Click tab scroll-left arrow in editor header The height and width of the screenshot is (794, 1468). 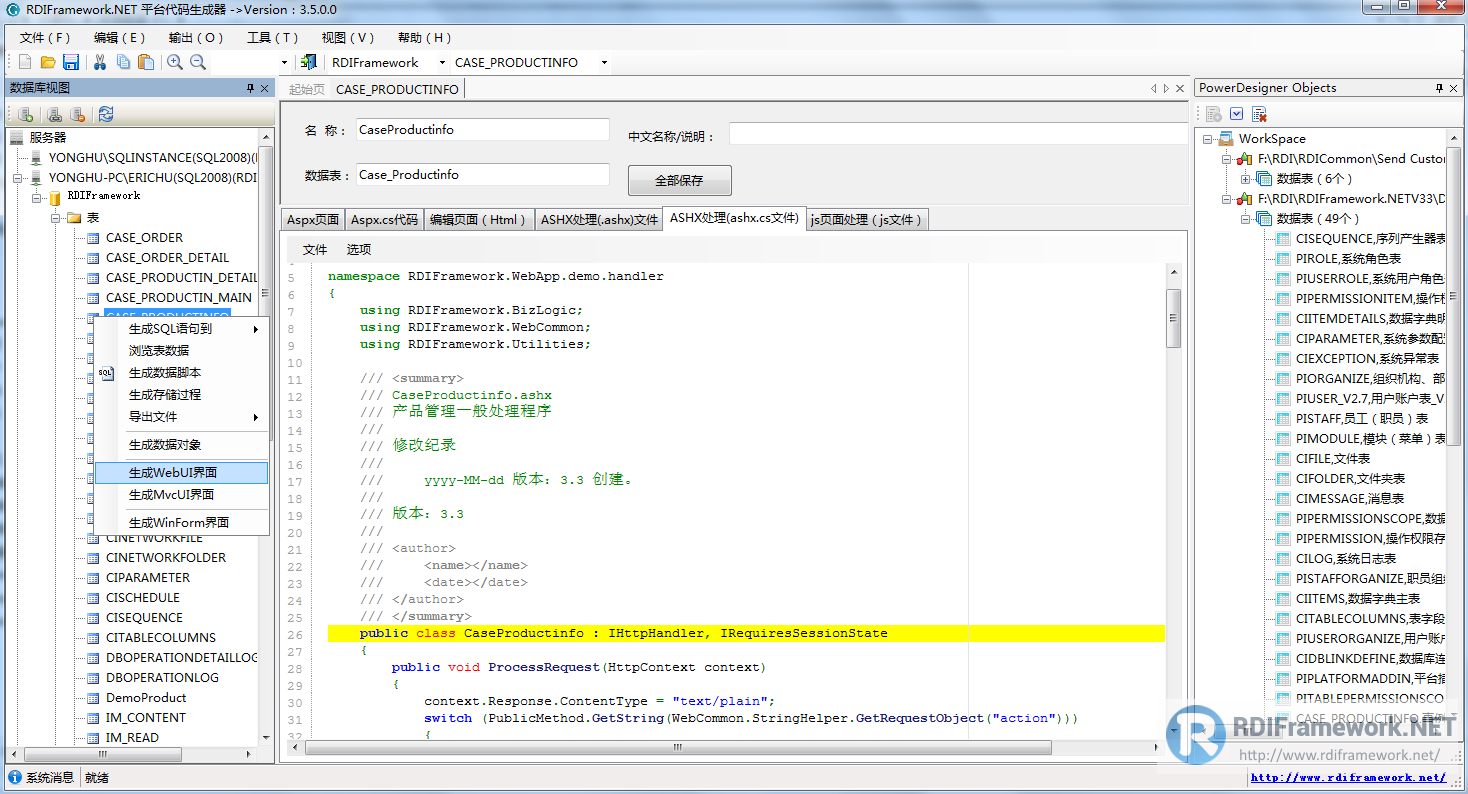1153,89
